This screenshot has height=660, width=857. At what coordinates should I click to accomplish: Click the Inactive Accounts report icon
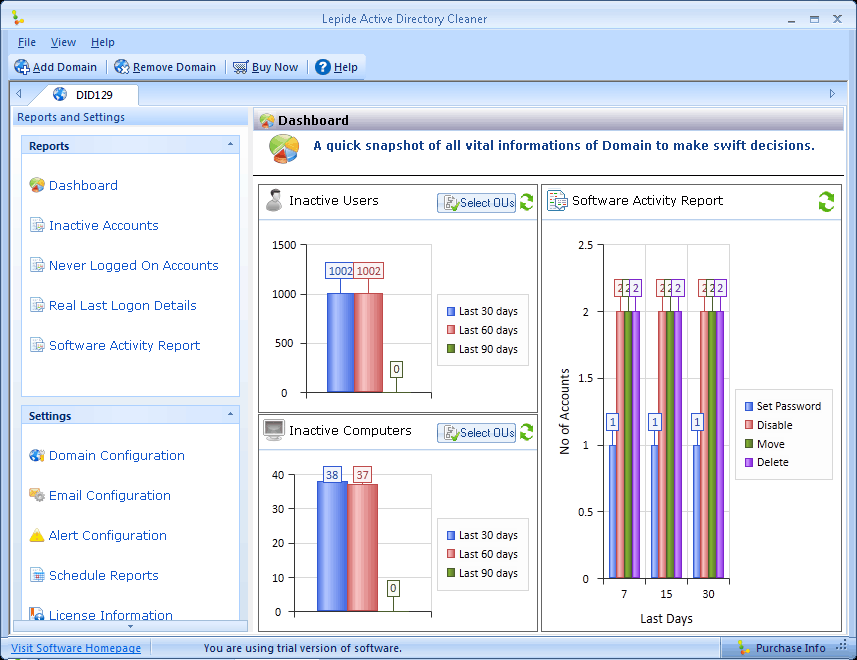[x=37, y=225]
